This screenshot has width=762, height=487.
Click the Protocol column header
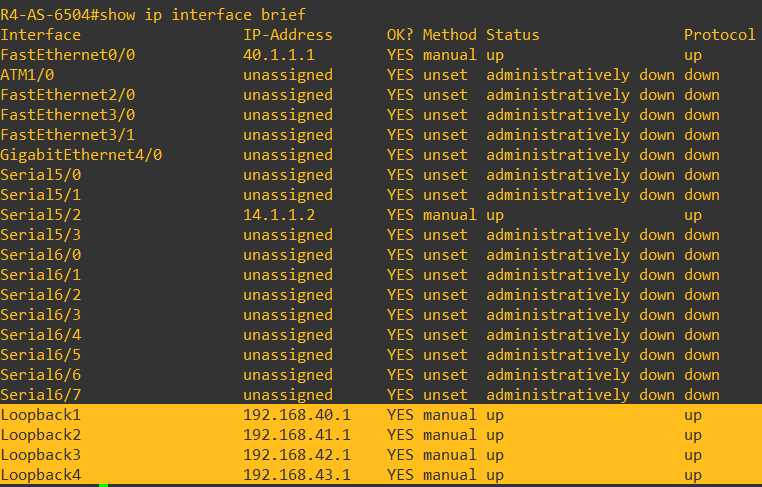point(719,35)
